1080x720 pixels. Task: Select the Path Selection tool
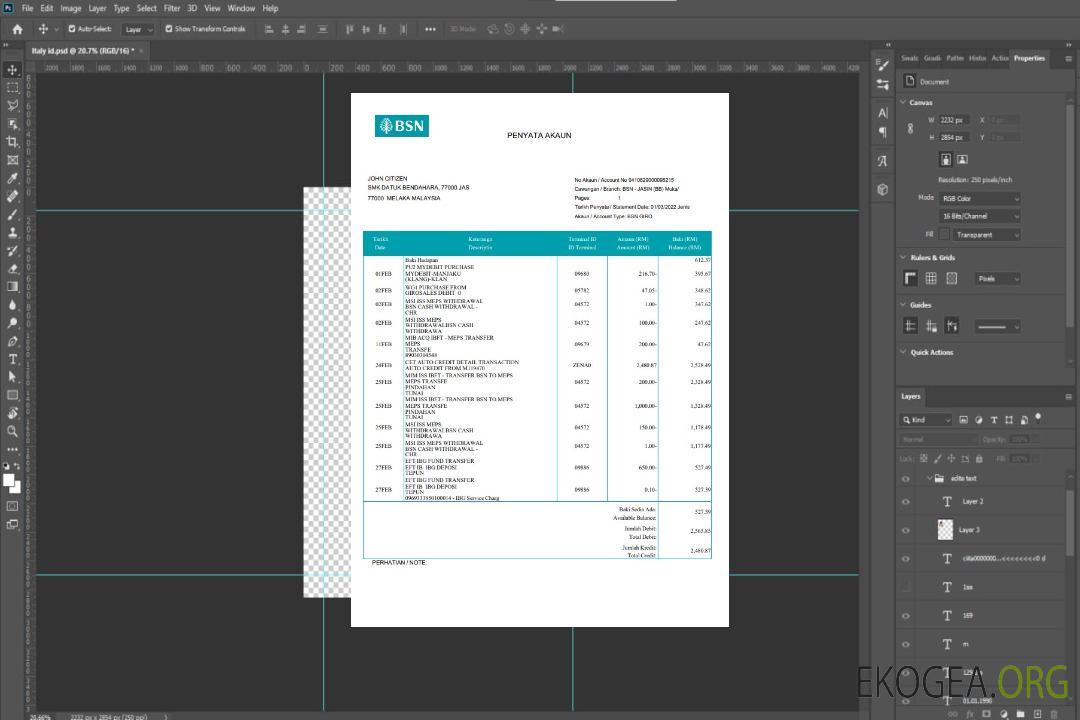pos(12,377)
